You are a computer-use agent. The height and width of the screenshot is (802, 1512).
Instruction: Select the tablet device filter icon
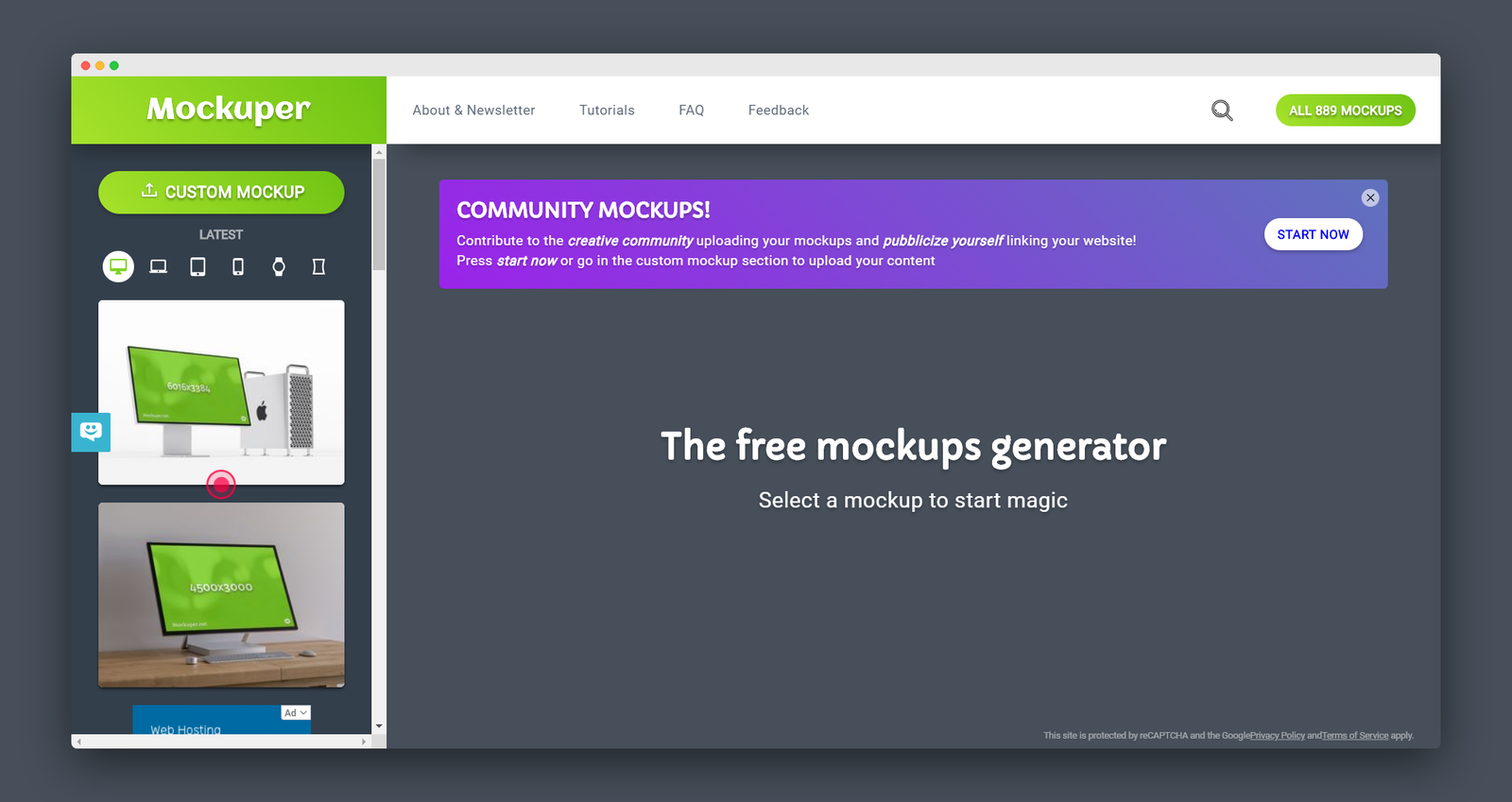point(198,267)
